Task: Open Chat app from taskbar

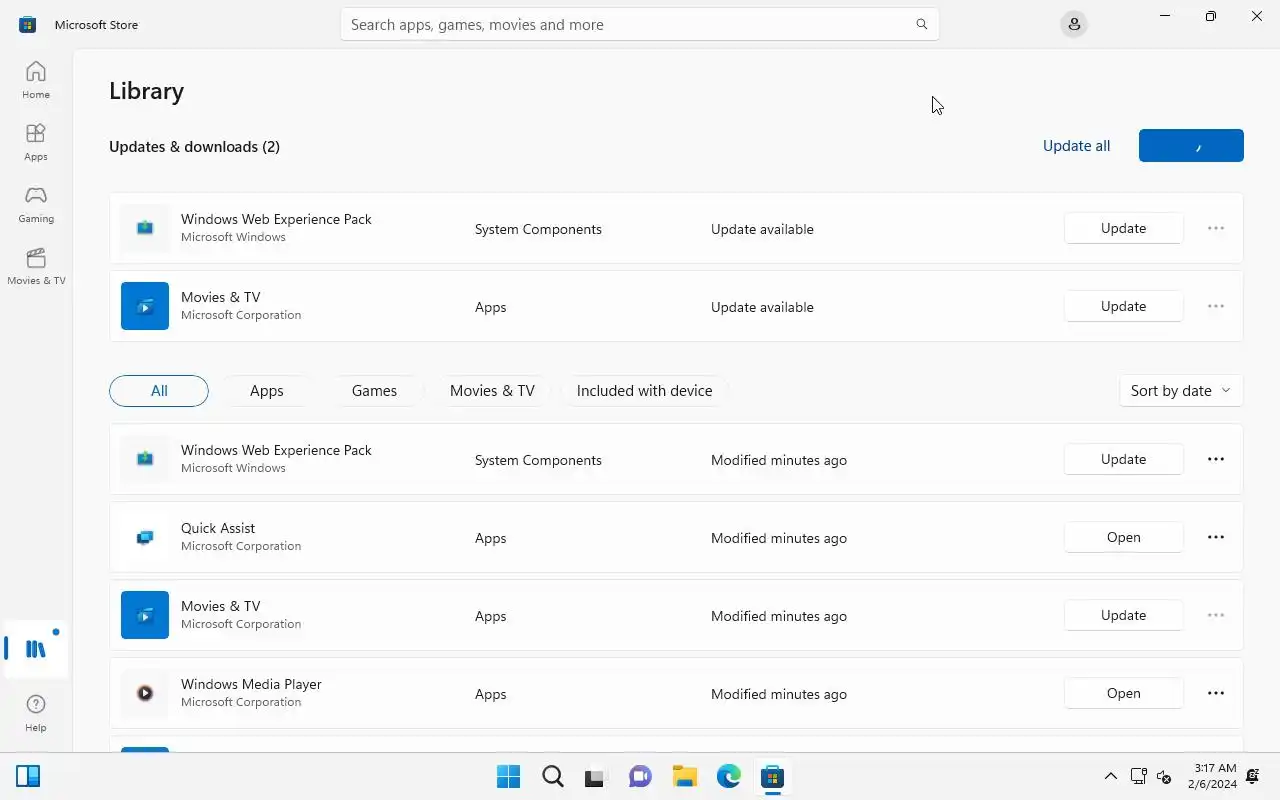Action: pyautogui.click(x=640, y=776)
